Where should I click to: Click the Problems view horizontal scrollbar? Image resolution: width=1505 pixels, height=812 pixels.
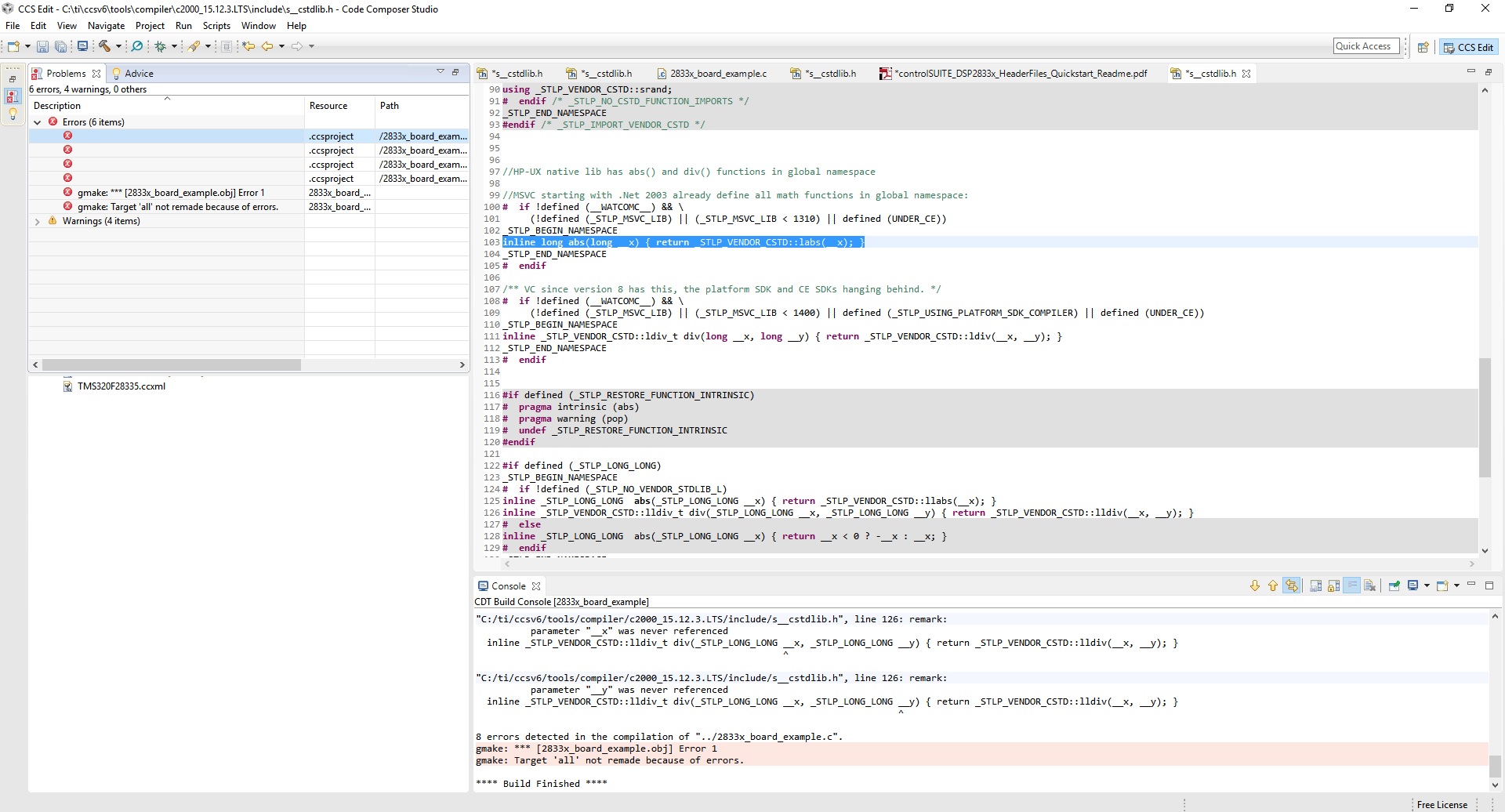(172, 365)
